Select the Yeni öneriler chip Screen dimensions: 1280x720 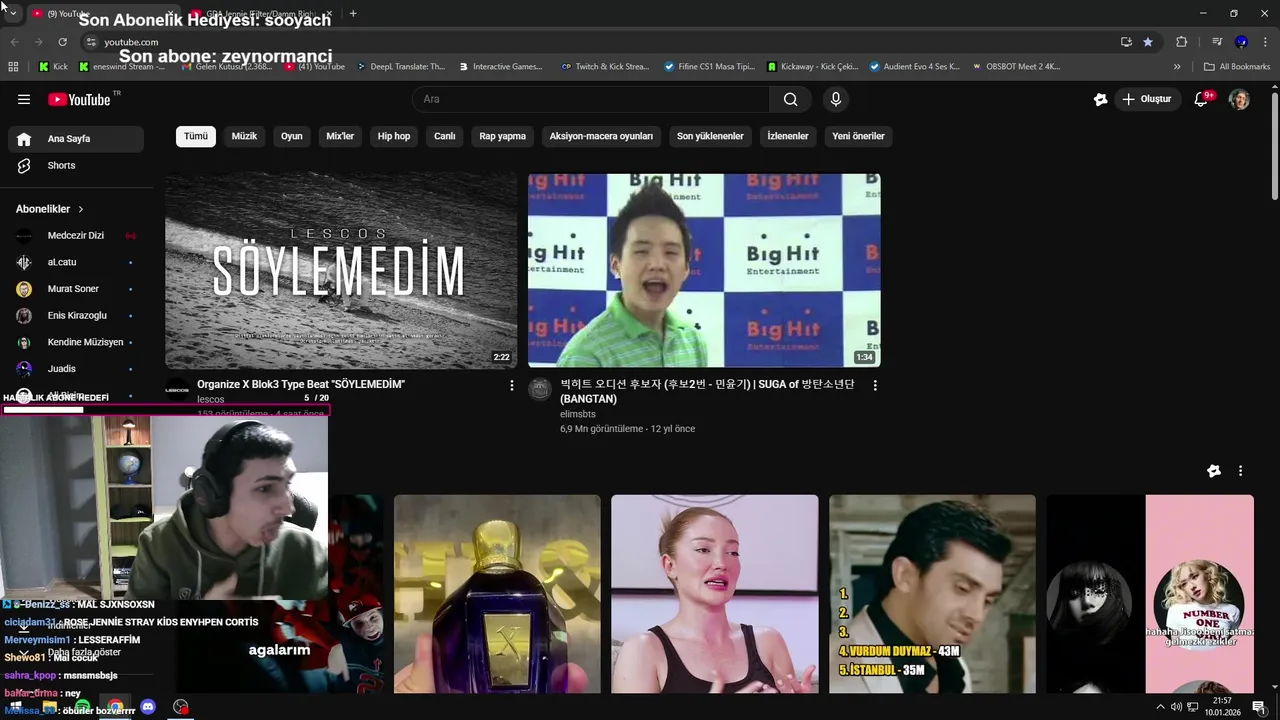click(x=859, y=136)
